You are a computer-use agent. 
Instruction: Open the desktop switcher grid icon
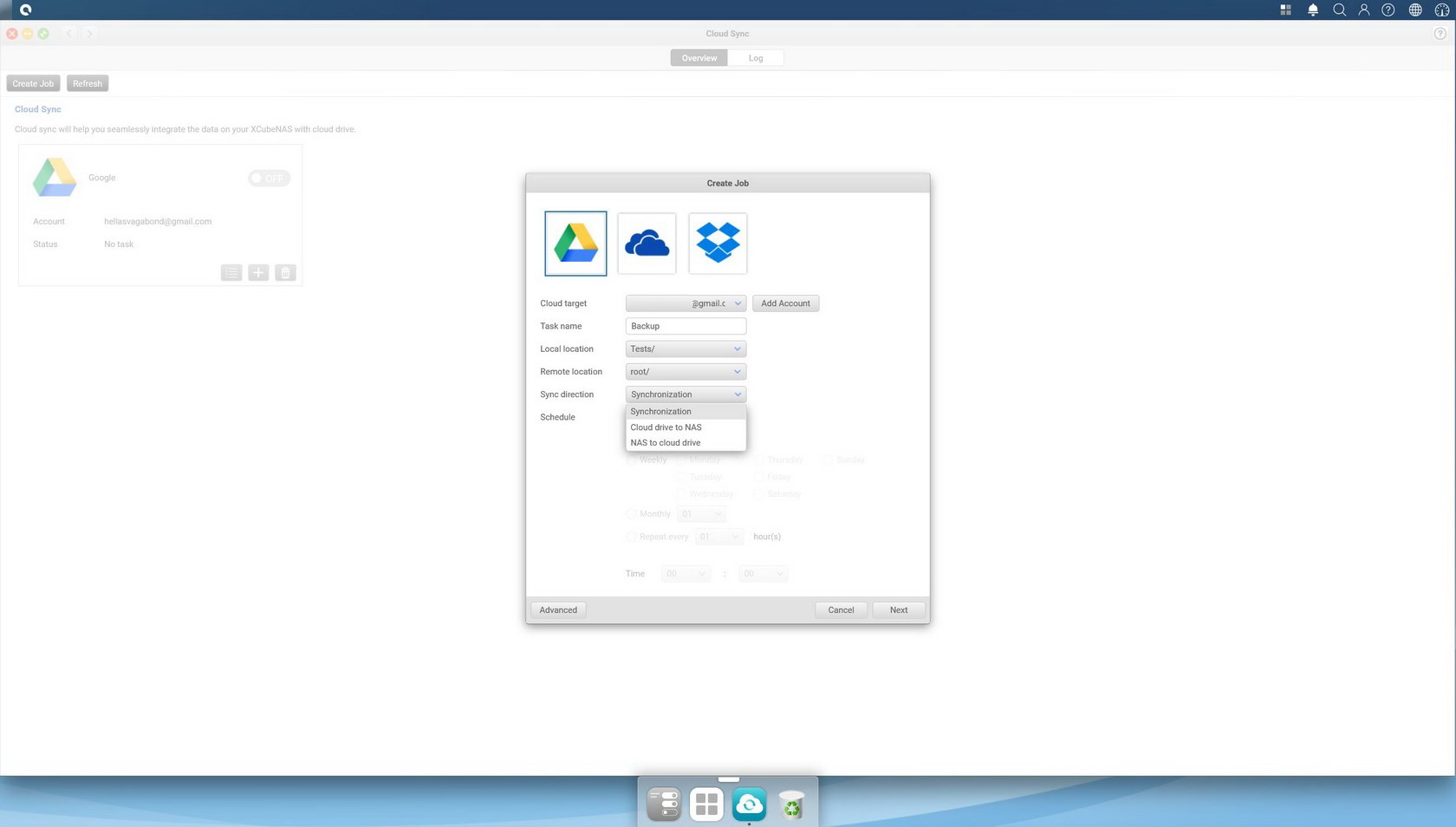point(1285,10)
